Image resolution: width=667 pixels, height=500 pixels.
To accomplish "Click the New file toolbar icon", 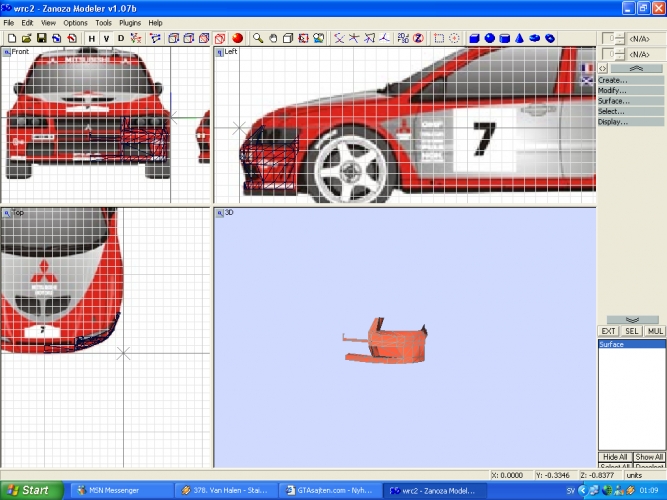I will [10, 38].
